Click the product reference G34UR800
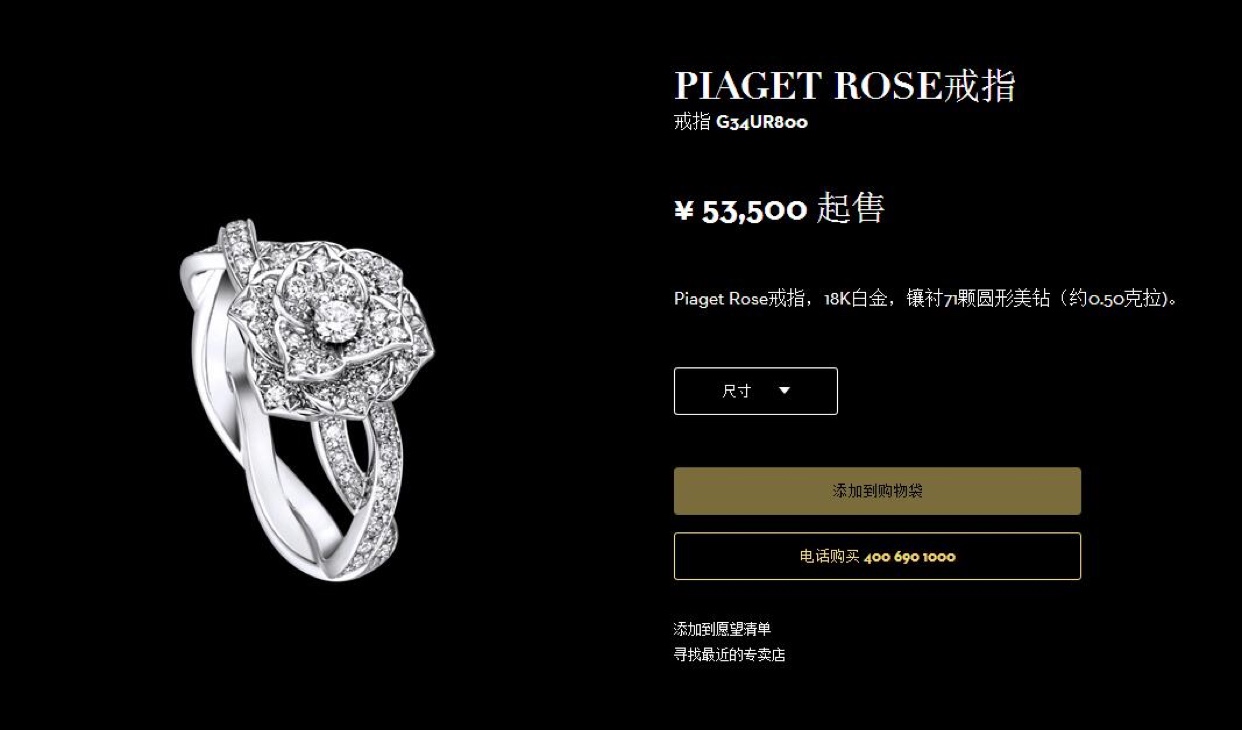 762,122
